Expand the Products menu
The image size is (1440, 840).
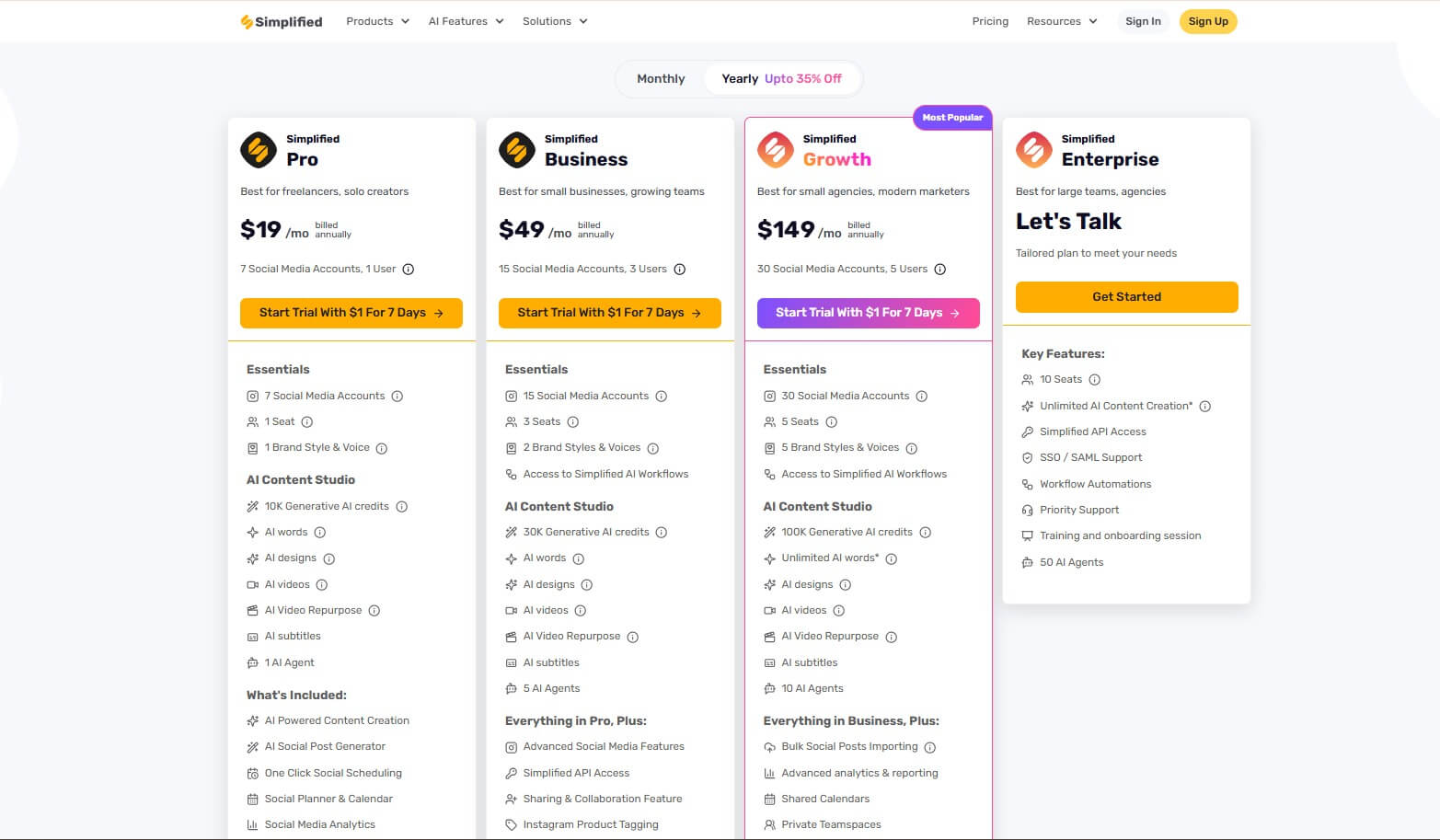[377, 21]
